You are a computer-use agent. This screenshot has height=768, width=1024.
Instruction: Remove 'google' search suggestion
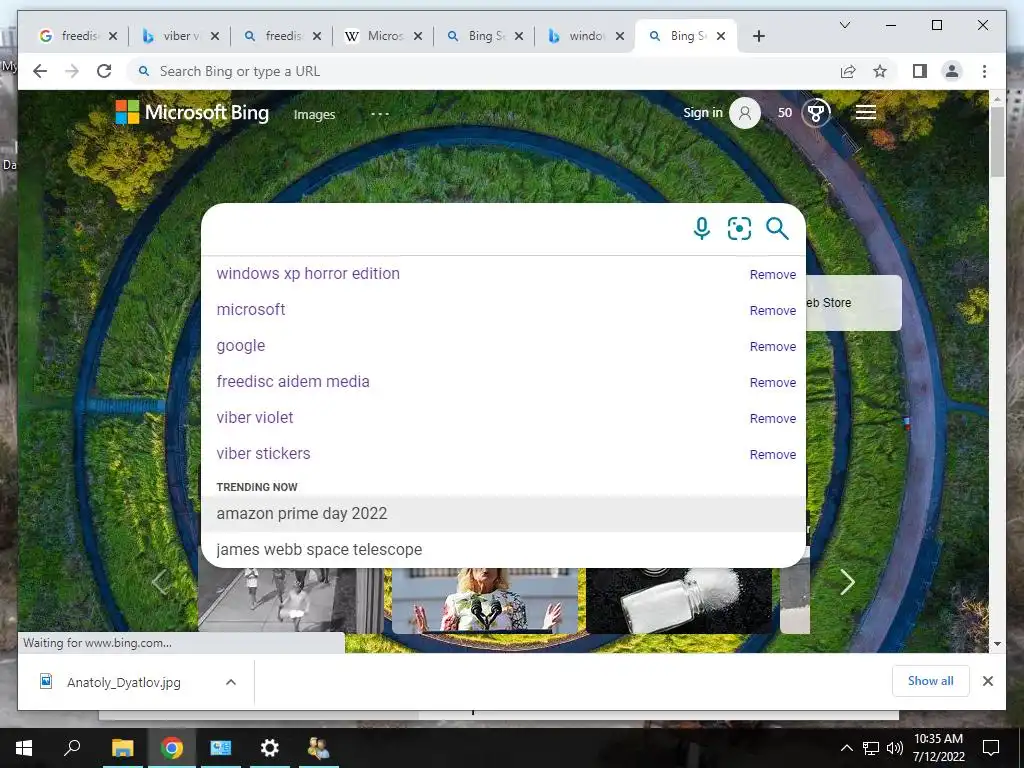[x=773, y=346]
